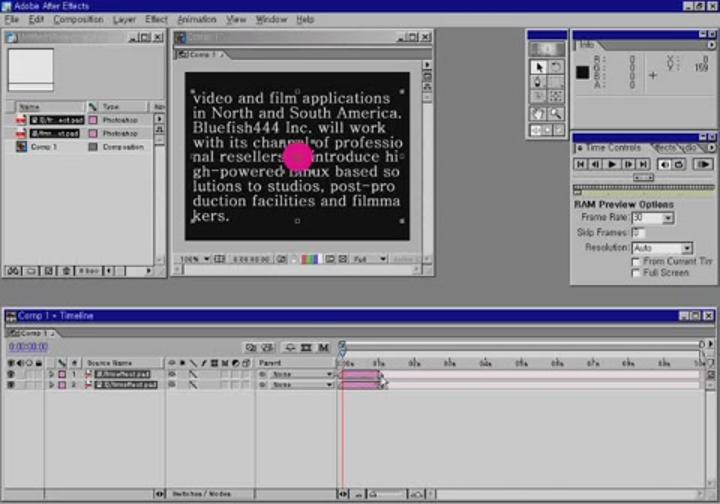
Task: Start RAM Preview in Time Controls
Action: pyautogui.click(x=703, y=164)
